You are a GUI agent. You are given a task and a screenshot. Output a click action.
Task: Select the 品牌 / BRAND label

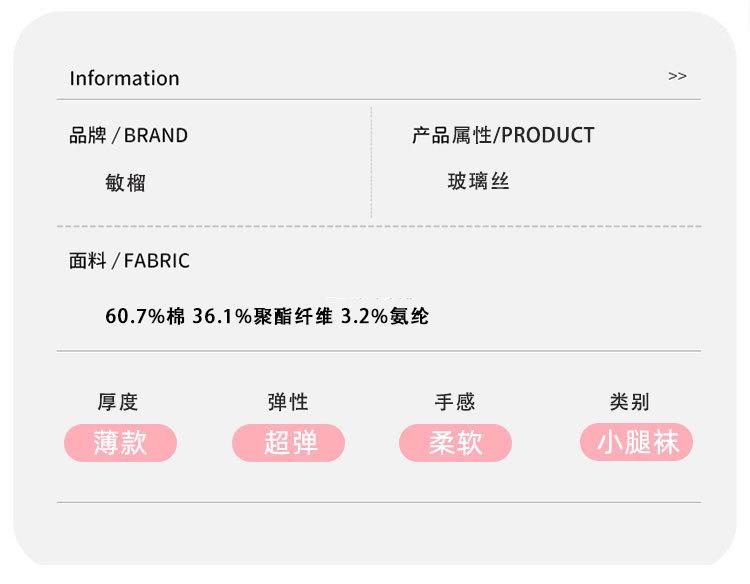pos(128,135)
